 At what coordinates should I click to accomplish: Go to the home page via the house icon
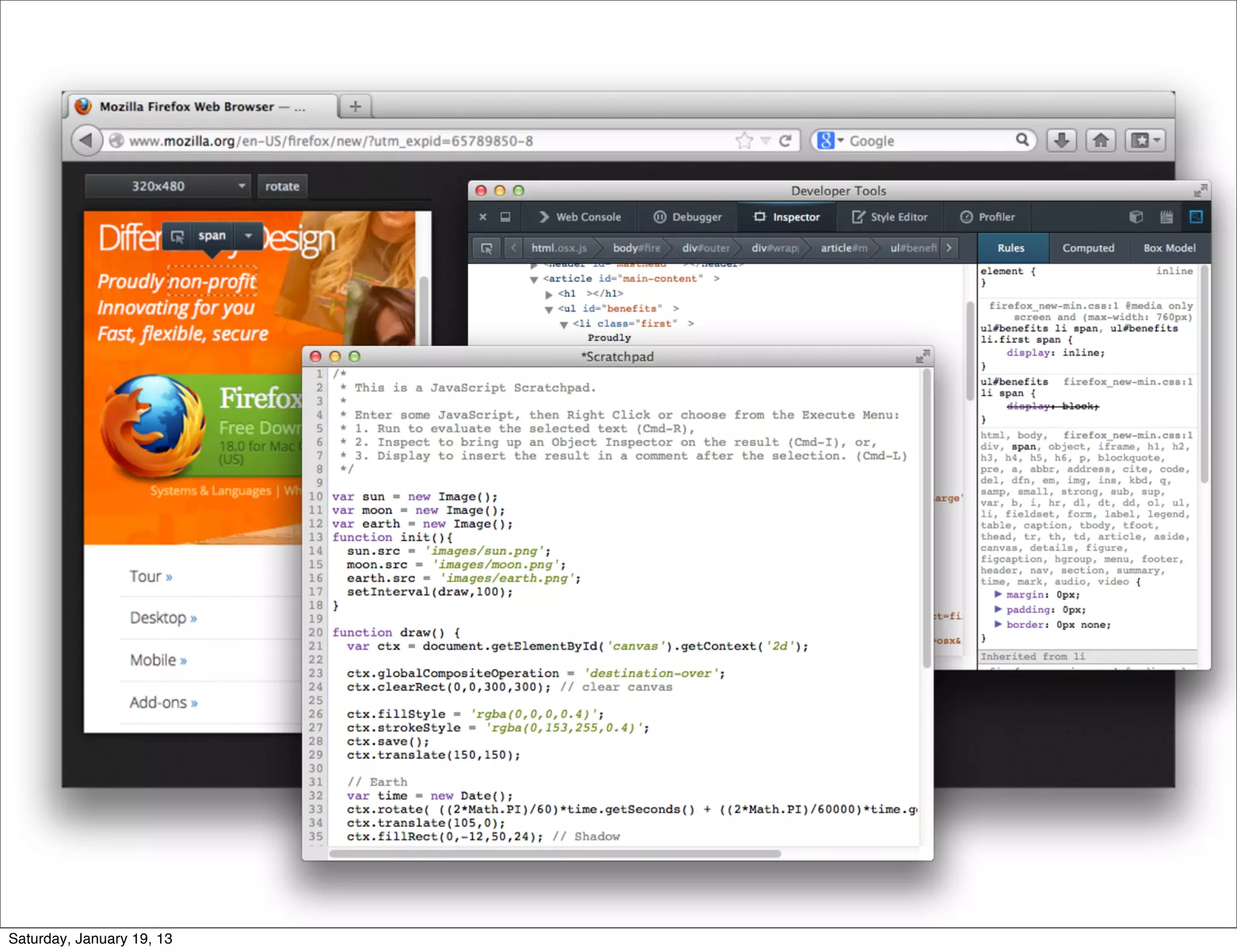(1100, 141)
